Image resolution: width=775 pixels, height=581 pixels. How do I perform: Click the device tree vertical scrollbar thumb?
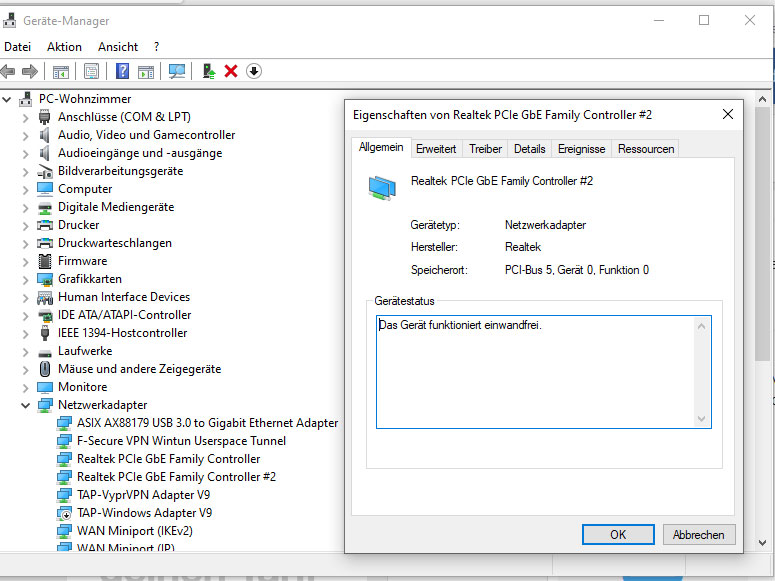tap(763, 232)
